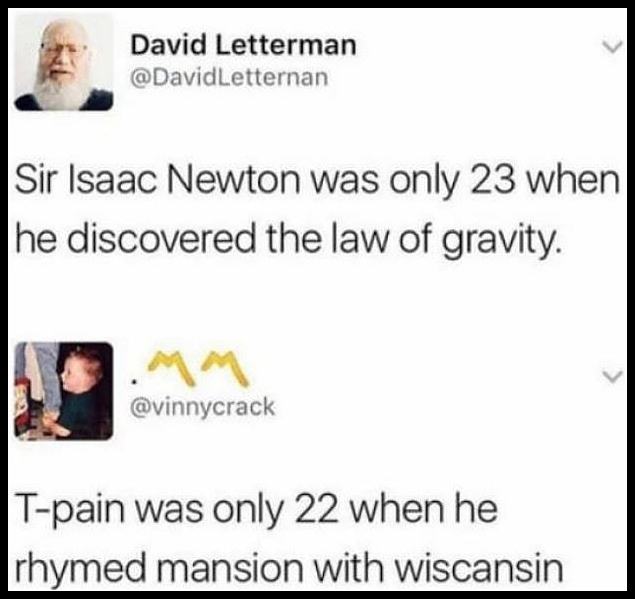This screenshot has width=635, height=599.
Task: Click the word 'Newton' in first tweet
Action: pyautogui.click(x=233, y=181)
